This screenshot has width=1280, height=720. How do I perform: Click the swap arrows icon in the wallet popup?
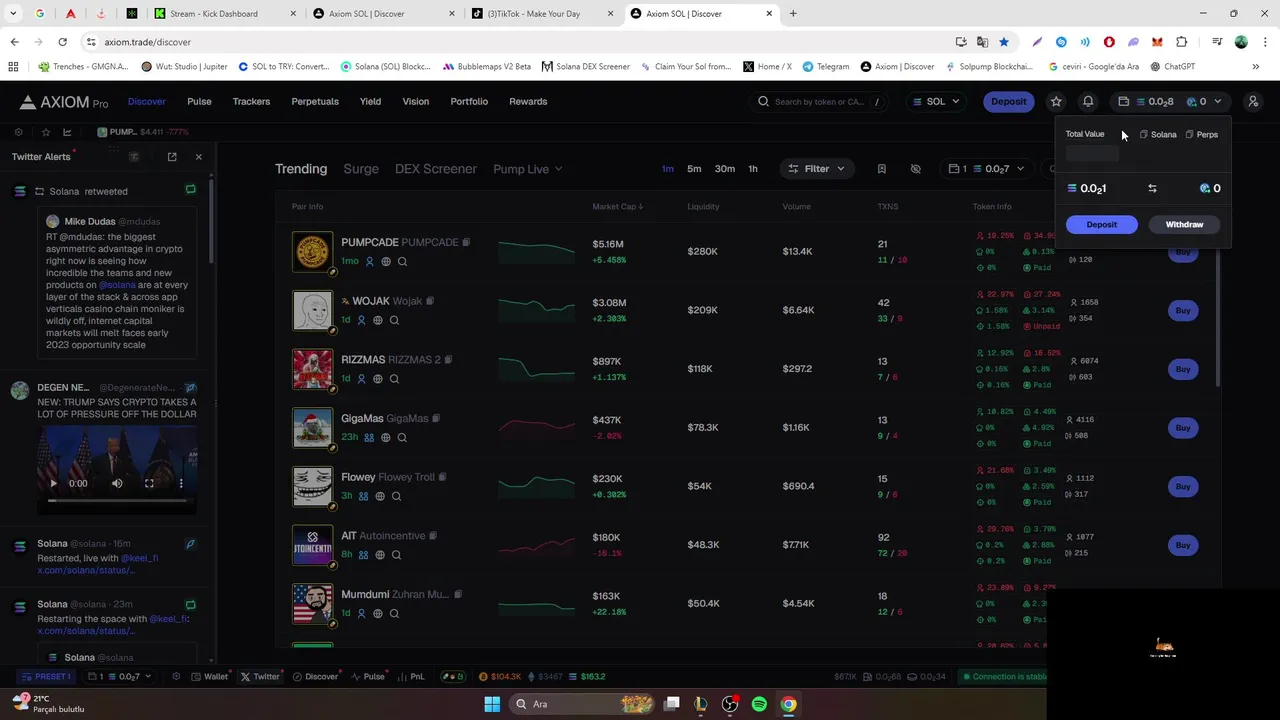pyautogui.click(x=1152, y=188)
